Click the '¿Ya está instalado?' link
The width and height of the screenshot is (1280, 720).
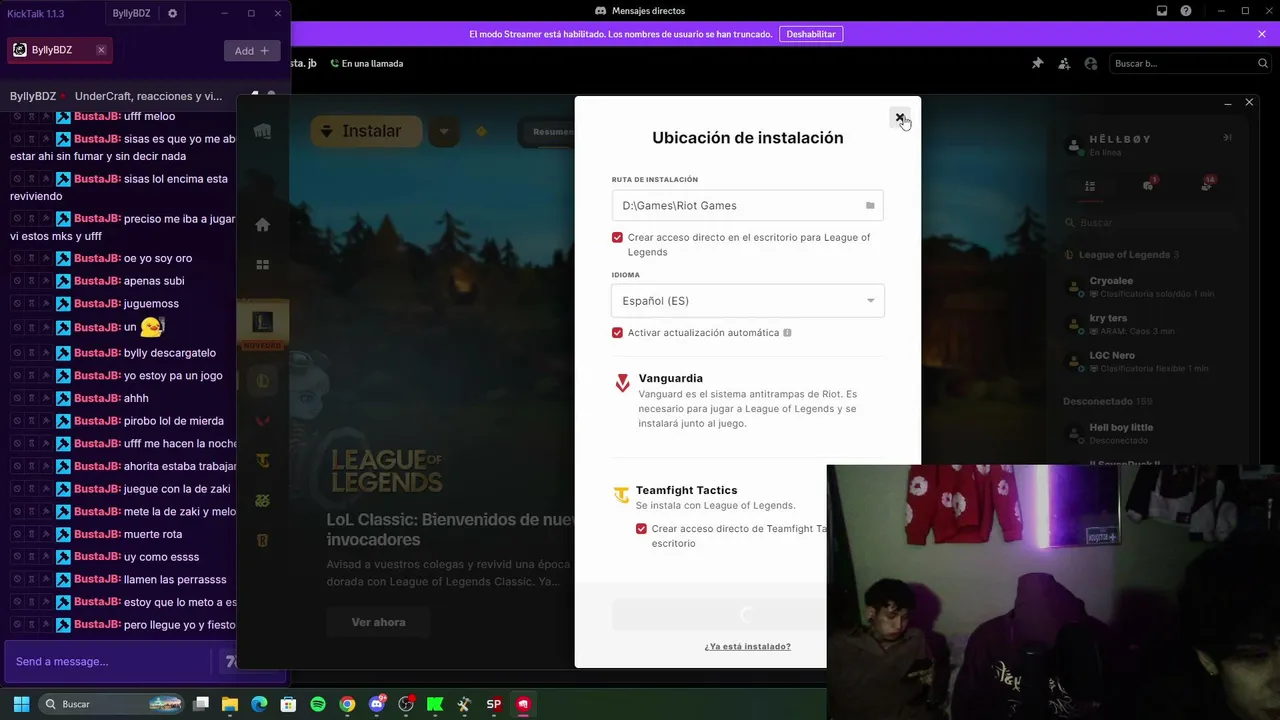click(747, 647)
